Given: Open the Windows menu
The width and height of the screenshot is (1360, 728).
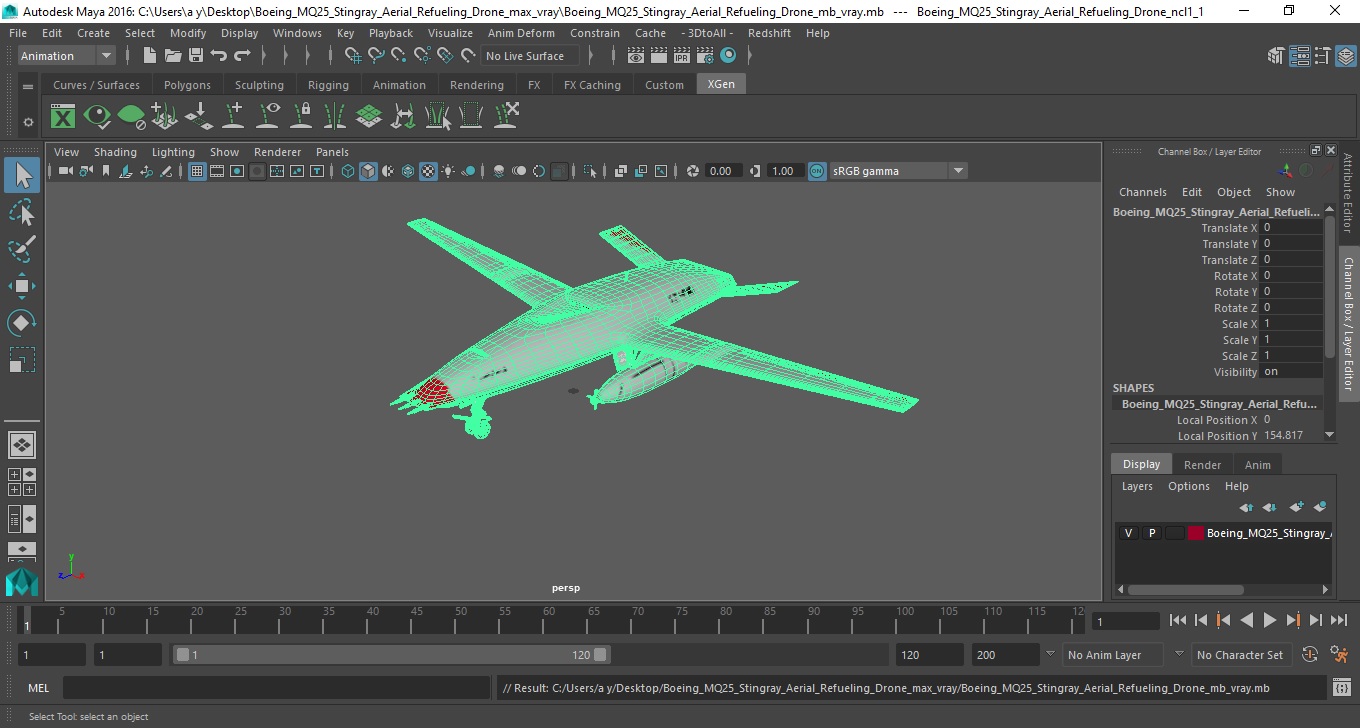Looking at the screenshot, I should [x=297, y=33].
